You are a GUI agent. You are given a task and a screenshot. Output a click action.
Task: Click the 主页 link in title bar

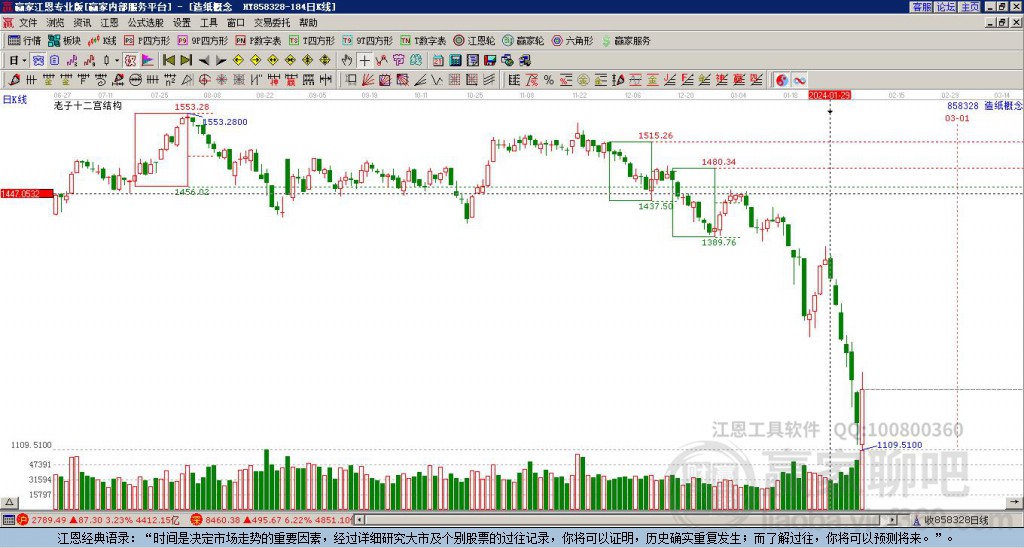[x=969, y=7]
